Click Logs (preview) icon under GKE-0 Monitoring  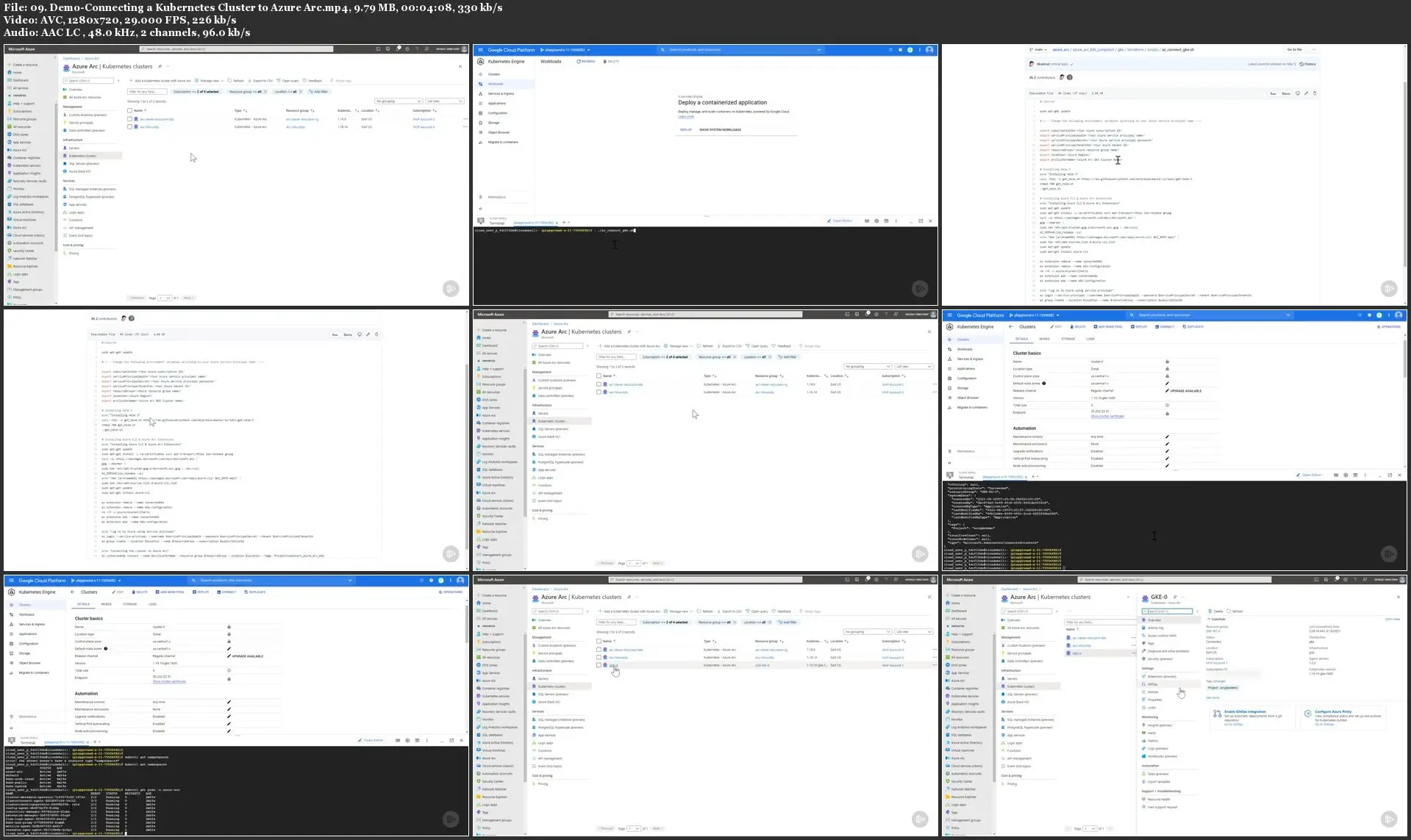click(1144, 748)
